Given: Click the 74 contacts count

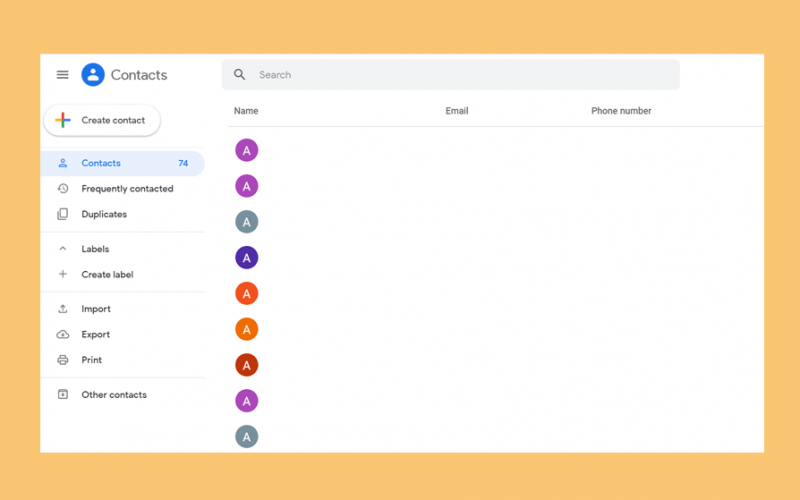Looking at the screenshot, I should (x=183, y=163).
